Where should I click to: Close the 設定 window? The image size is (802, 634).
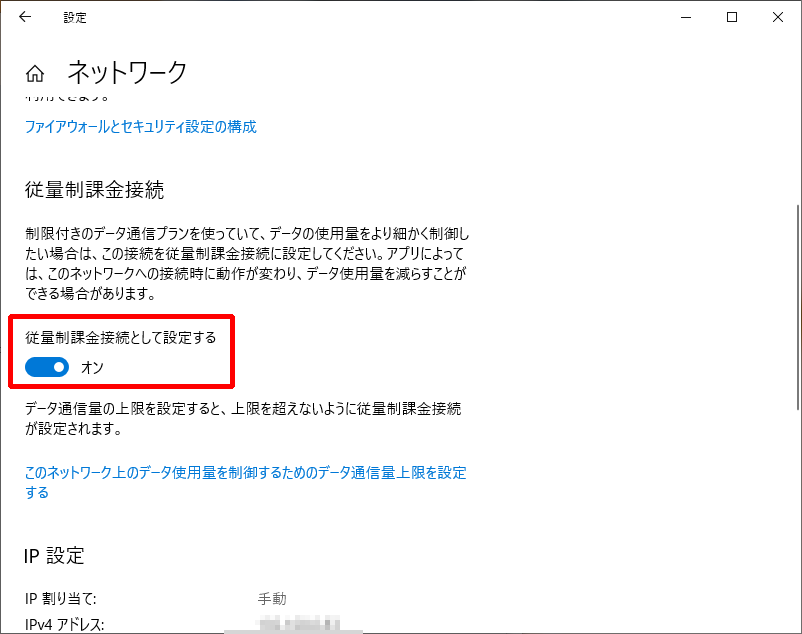coord(778,17)
